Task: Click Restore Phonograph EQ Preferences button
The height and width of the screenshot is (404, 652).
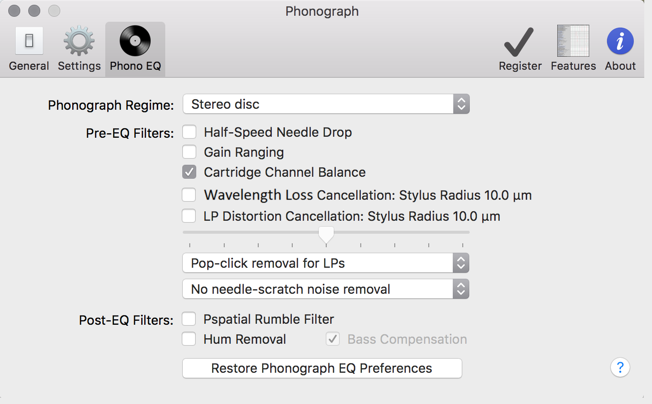Action: (x=322, y=368)
